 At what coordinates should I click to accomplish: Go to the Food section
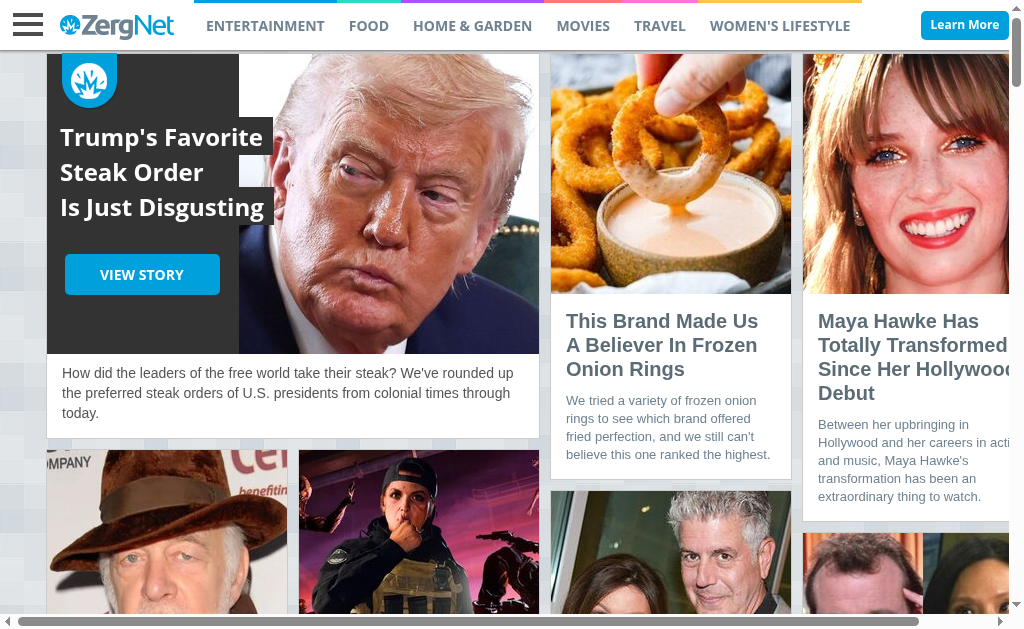[368, 26]
